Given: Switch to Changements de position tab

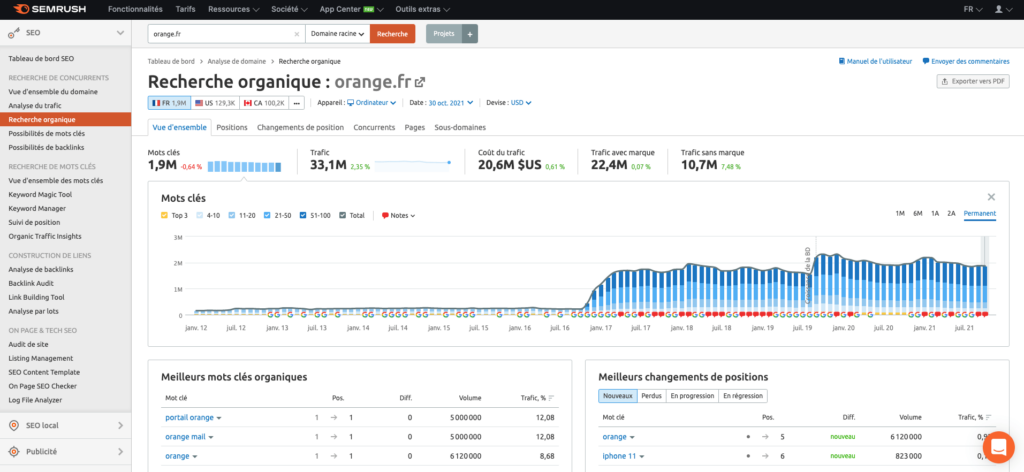Looking at the screenshot, I should [x=300, y=127].
